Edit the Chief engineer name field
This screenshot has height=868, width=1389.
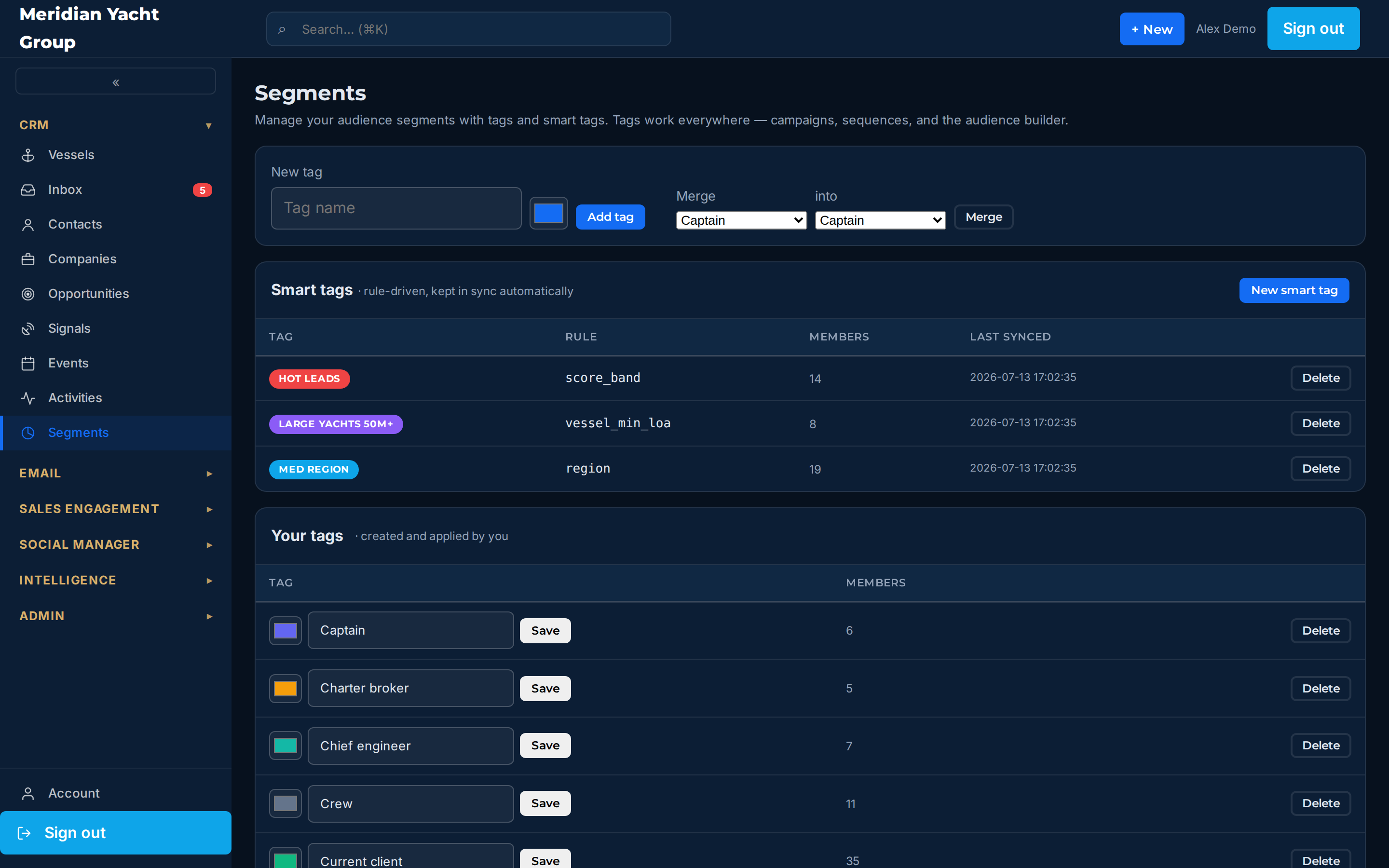point(410,746)
